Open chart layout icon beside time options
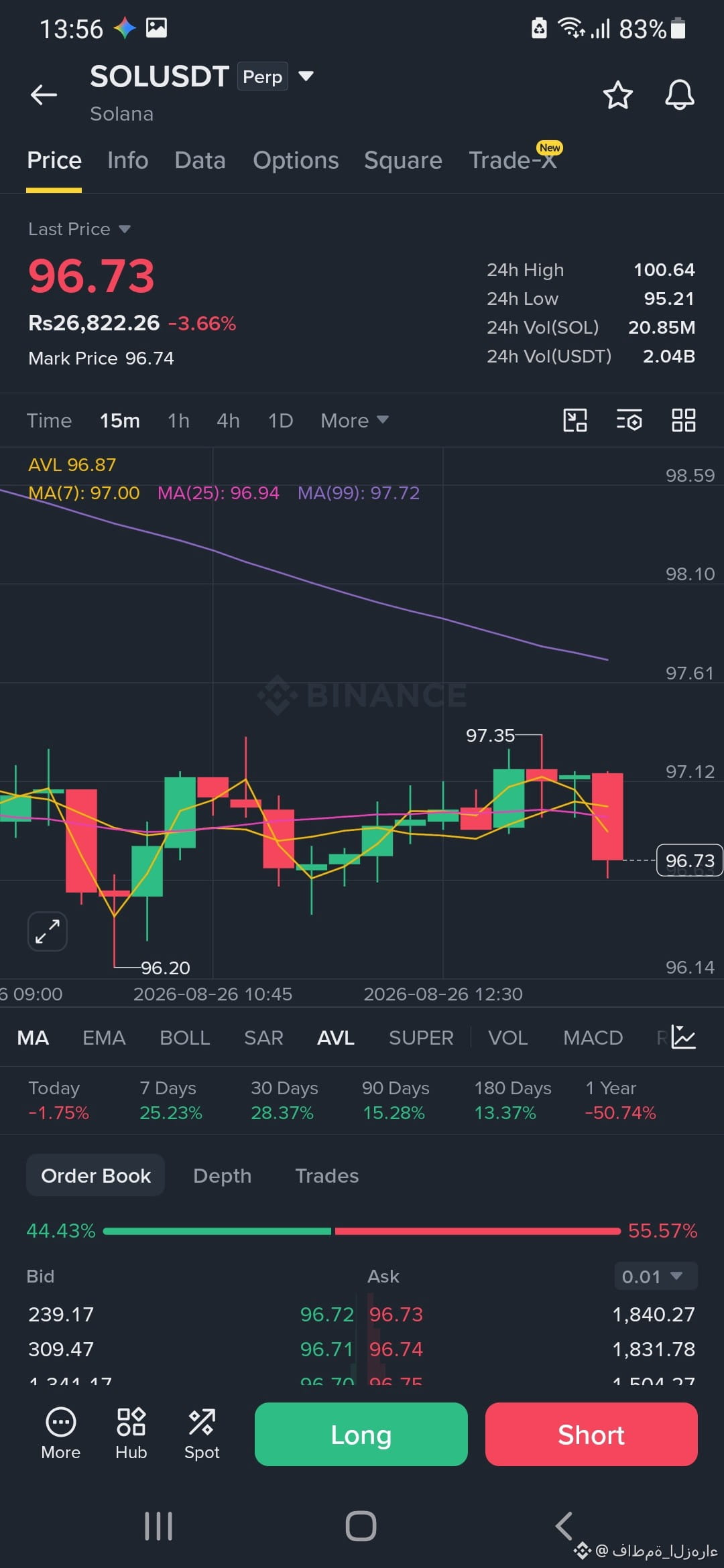724x1568 pixels. pyautogui.click(x=575, y=420)
